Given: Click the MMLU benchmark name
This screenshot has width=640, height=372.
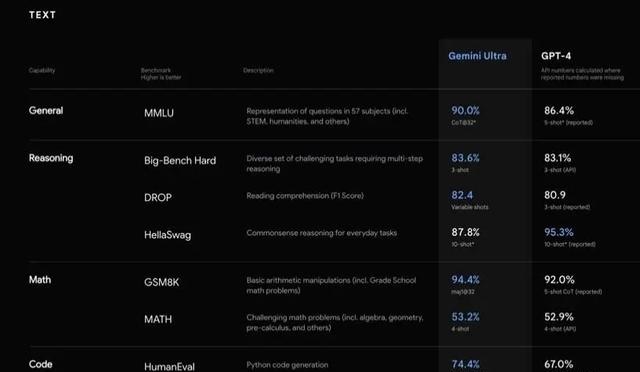Looking at the screenshot, I should (159, 113).
